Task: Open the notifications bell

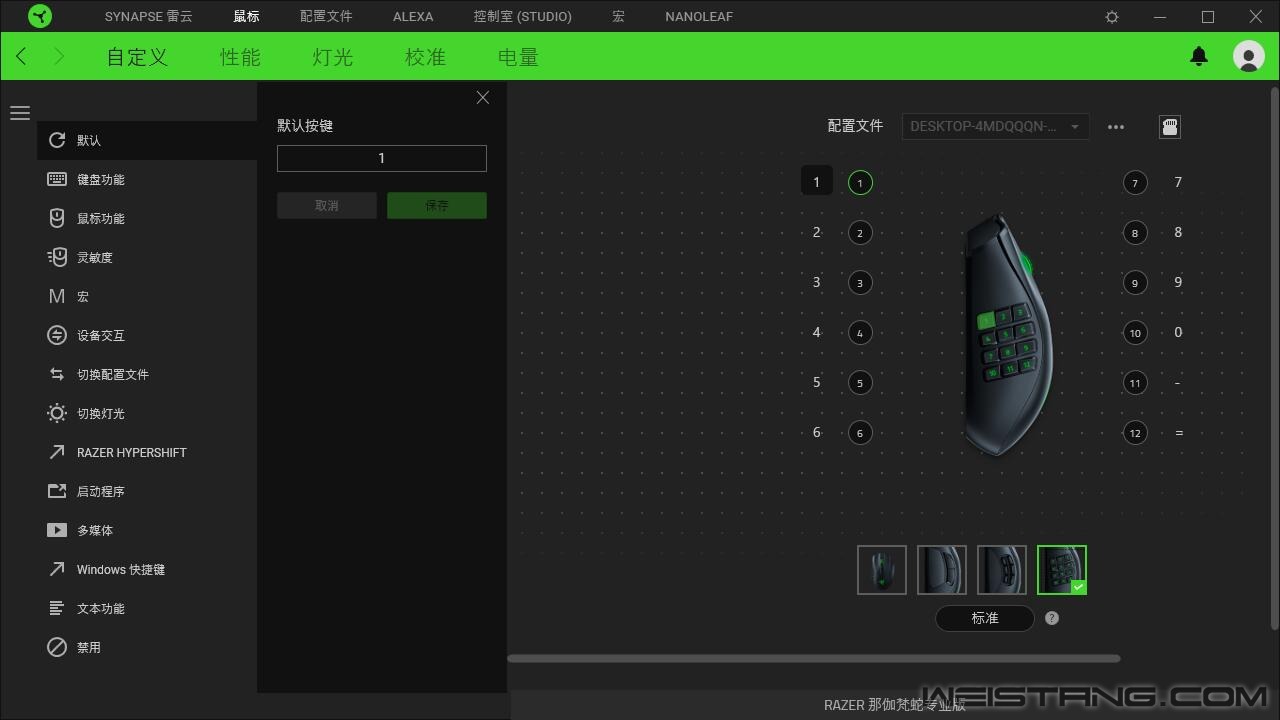Action: [x=1199, y=56]
